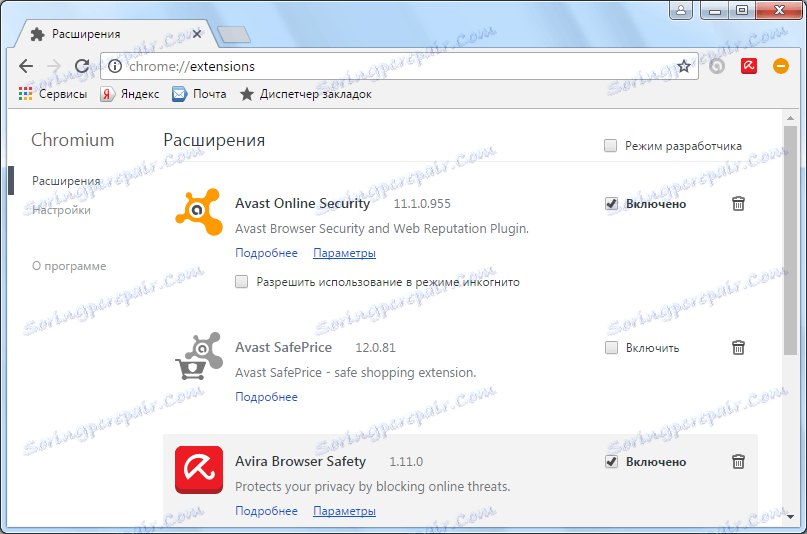The height and width of the screenshot is (534, 807).
Task: Click version number 12.0.81
Action: pos(376,348)
